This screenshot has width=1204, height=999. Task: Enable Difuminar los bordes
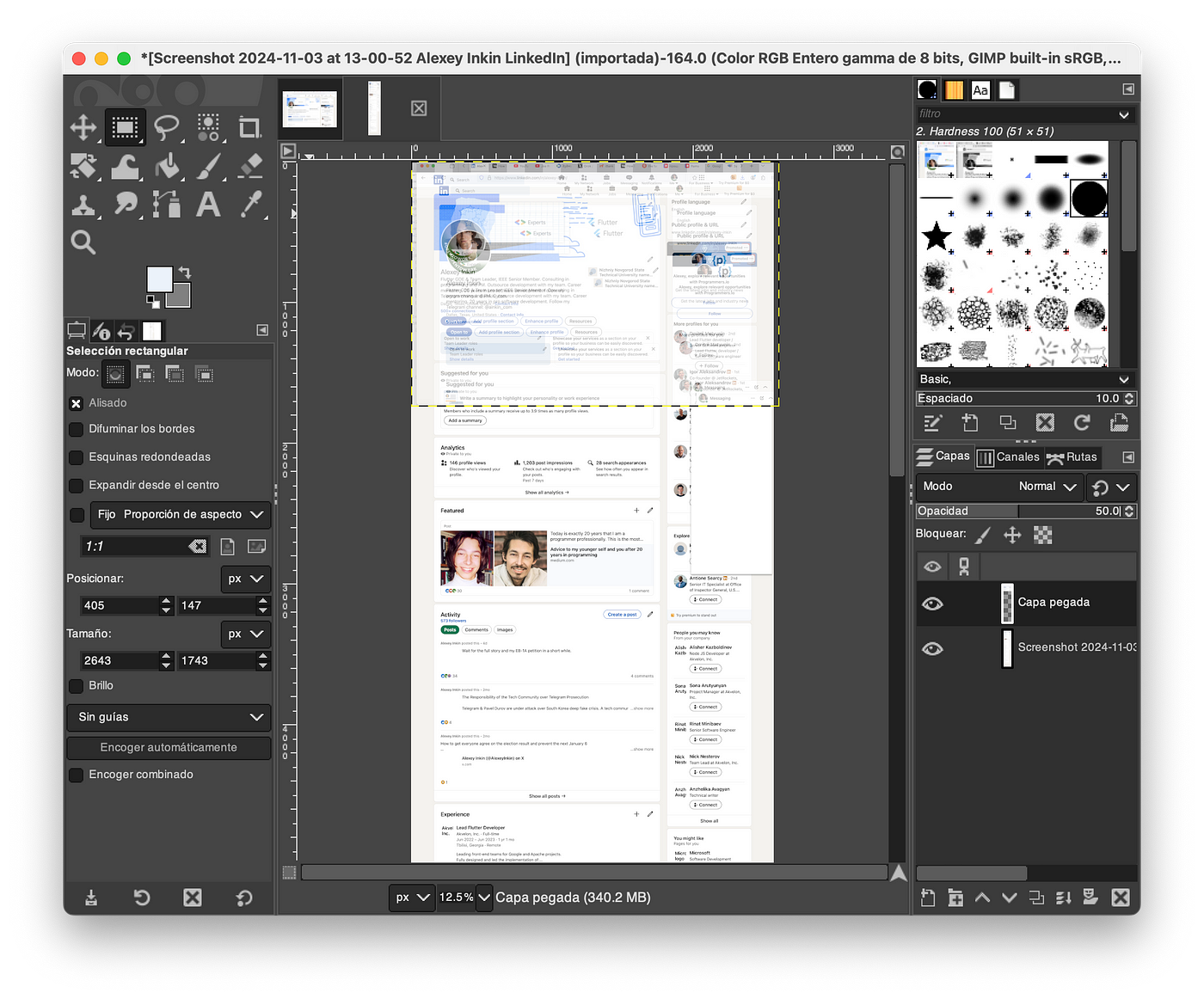pos(76,429)
